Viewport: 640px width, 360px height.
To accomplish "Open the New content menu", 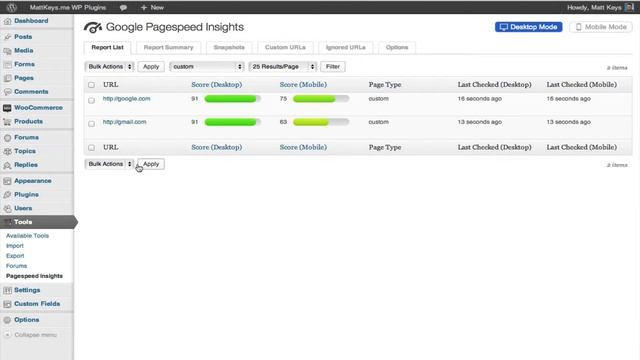I will [152, 7].
